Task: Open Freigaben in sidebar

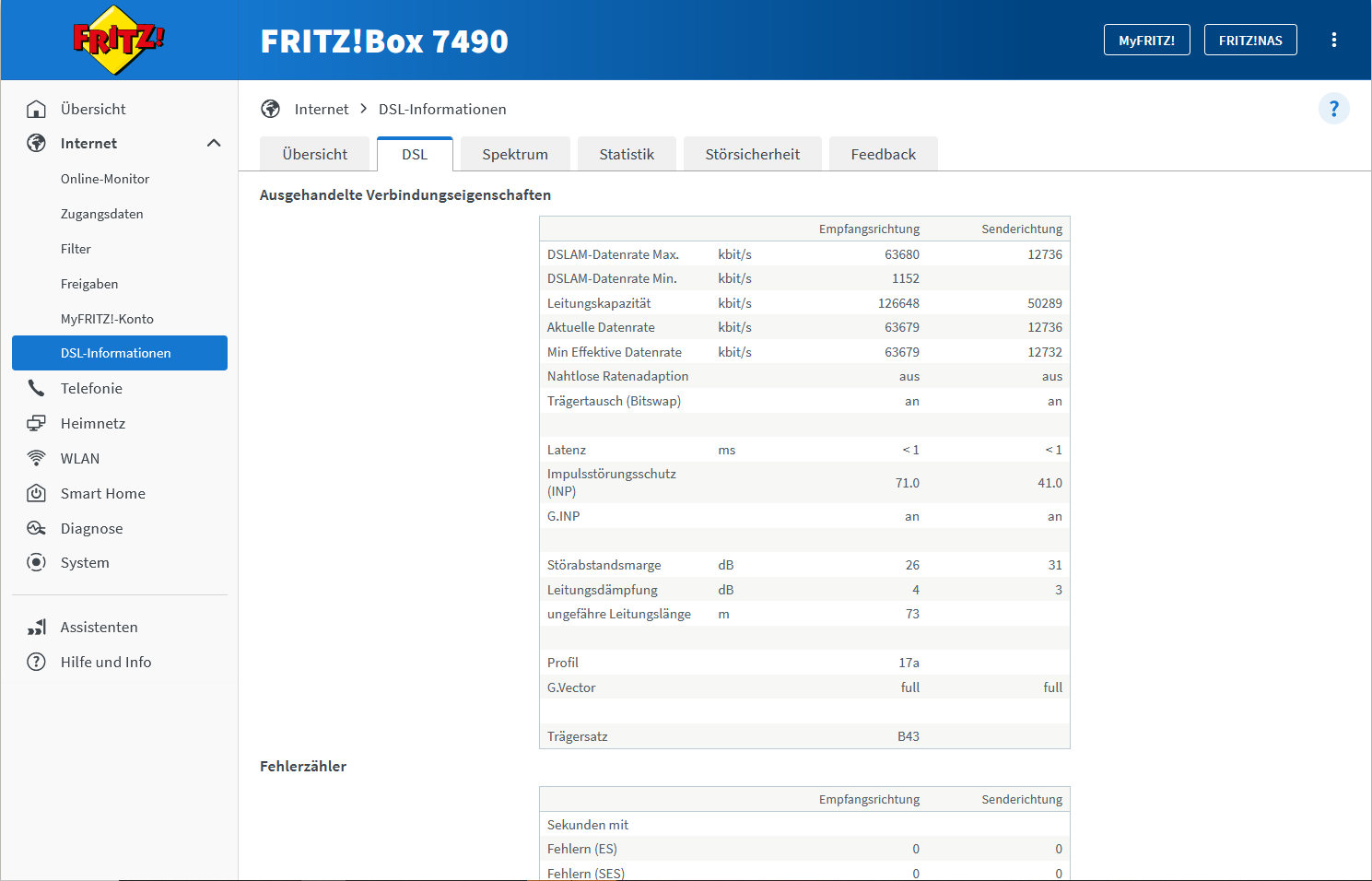Action: click(x=89, y=284)
